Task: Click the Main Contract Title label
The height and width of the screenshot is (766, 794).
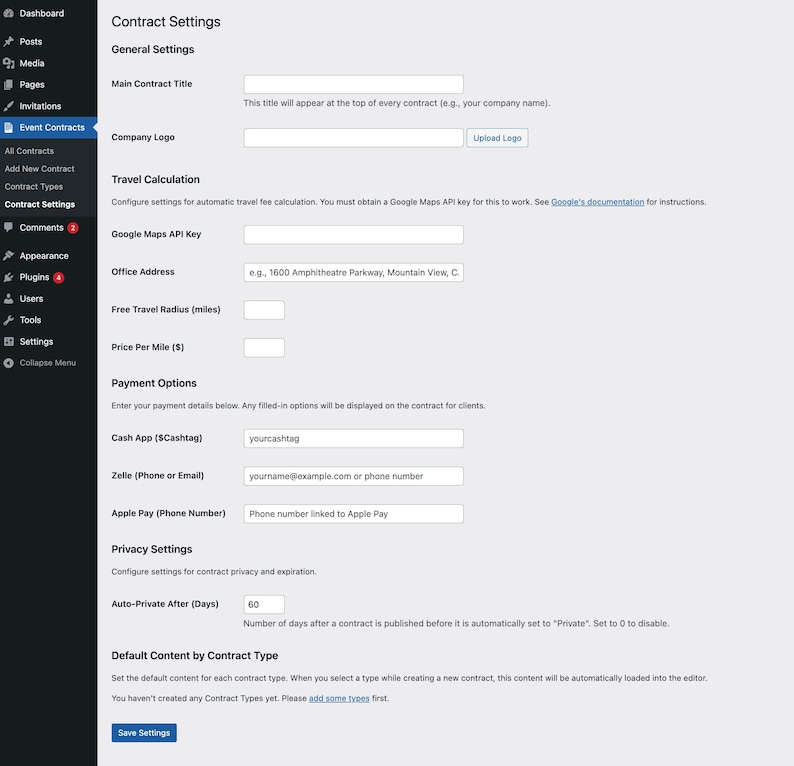Action: 152,84
